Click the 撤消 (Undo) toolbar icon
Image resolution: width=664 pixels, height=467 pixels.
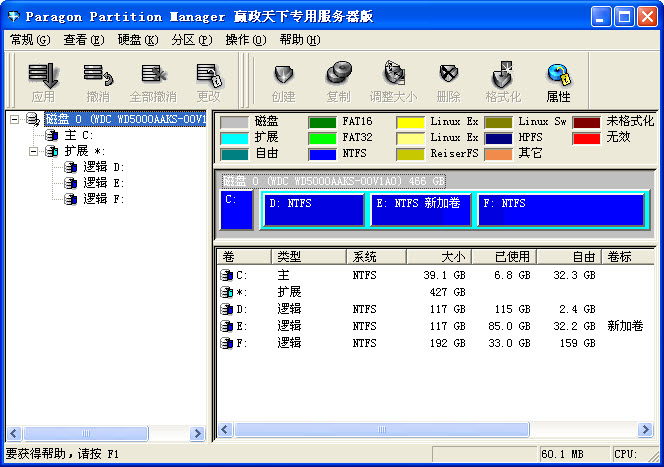pos(98,80)
